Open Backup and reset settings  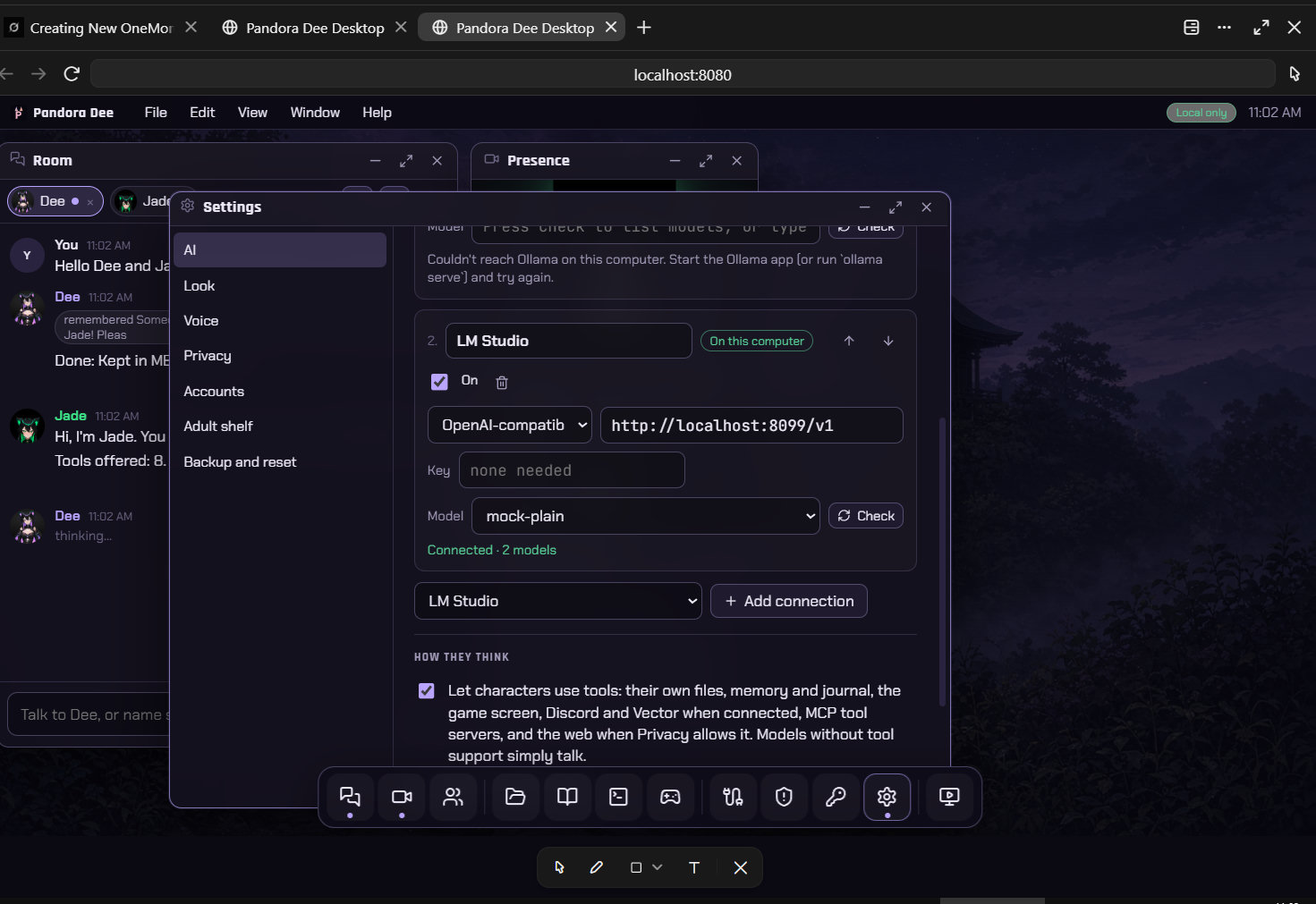pyautogui.click(x=280, y=462)
